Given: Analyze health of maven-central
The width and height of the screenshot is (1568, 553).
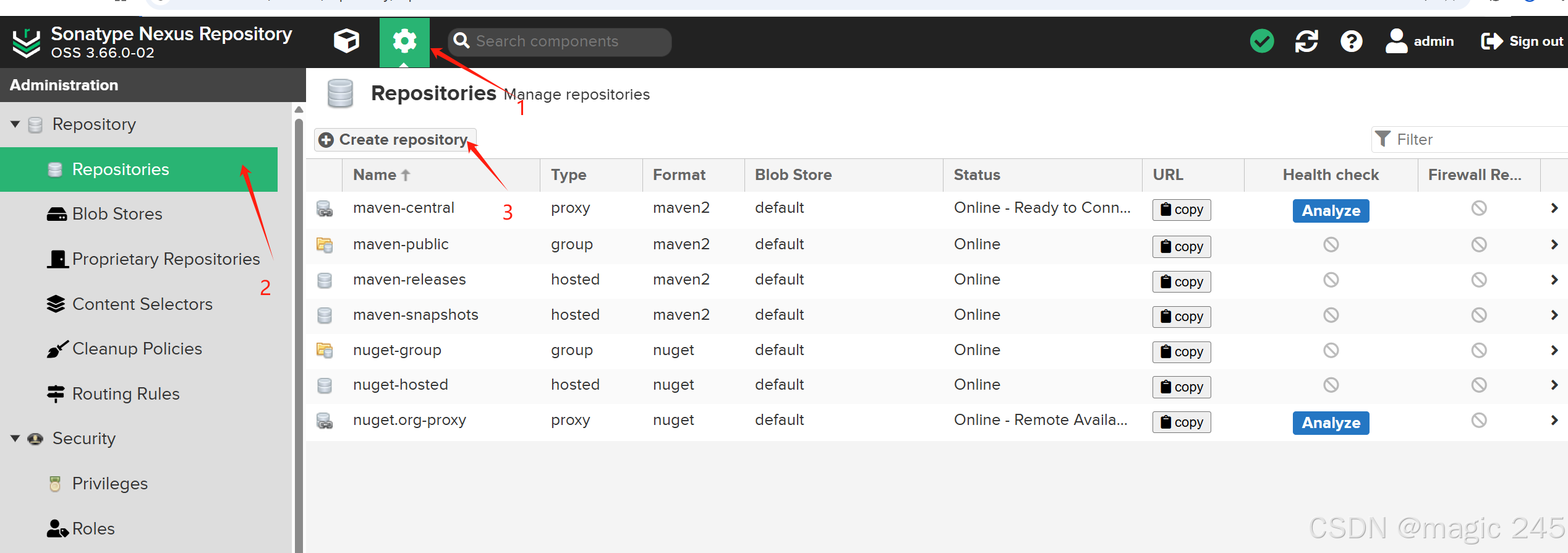Looking at the screenshot, I should pos(1331,211).
